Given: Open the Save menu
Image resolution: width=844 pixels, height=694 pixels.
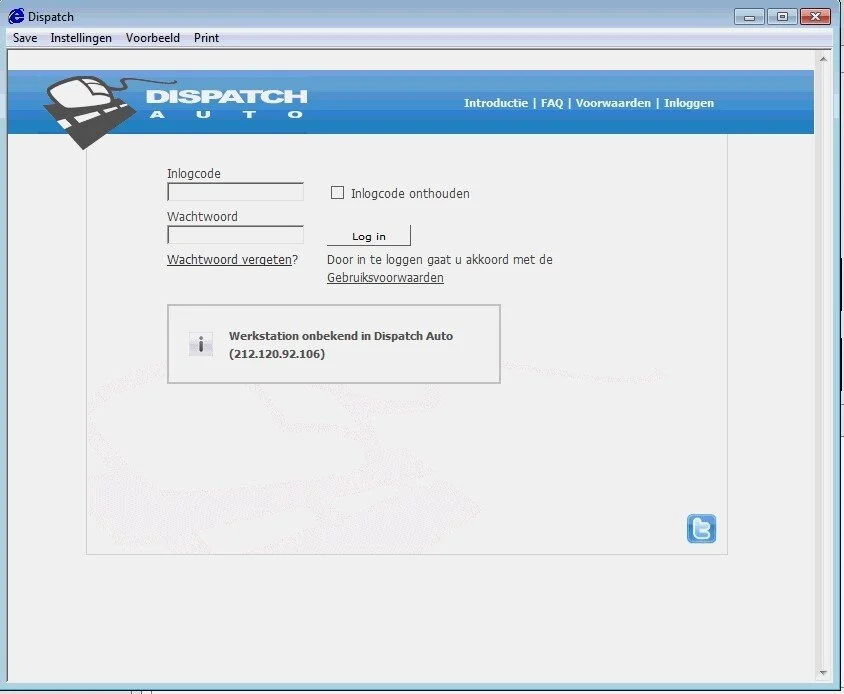Looking at the screenshot, I should click(25, 38).
